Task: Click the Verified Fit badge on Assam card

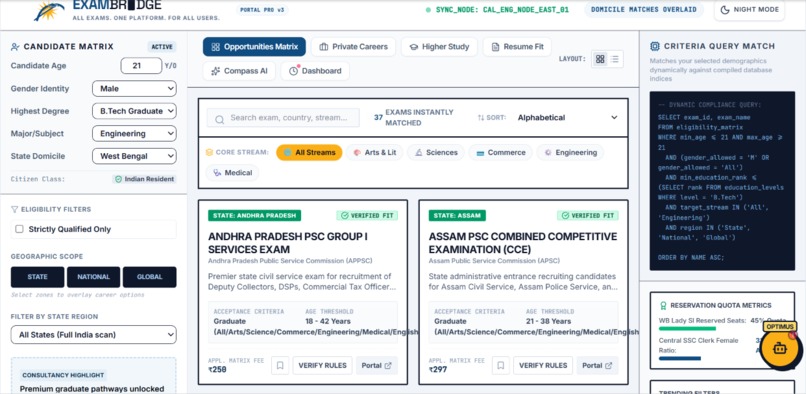Action: [588, 216]
